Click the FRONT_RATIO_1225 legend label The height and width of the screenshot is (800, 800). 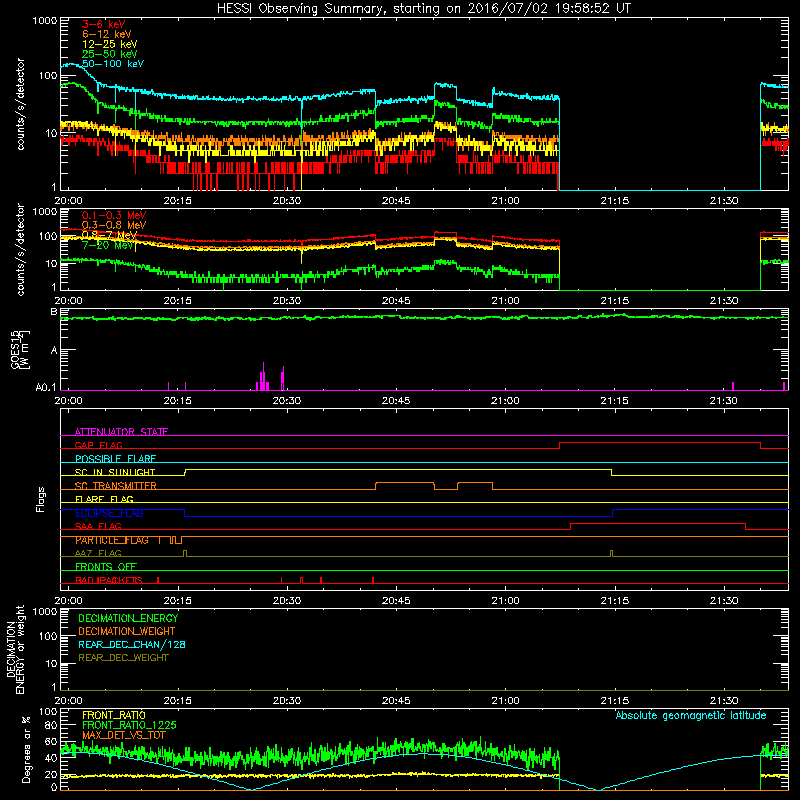pyautogui.click(x=129, y=725)
